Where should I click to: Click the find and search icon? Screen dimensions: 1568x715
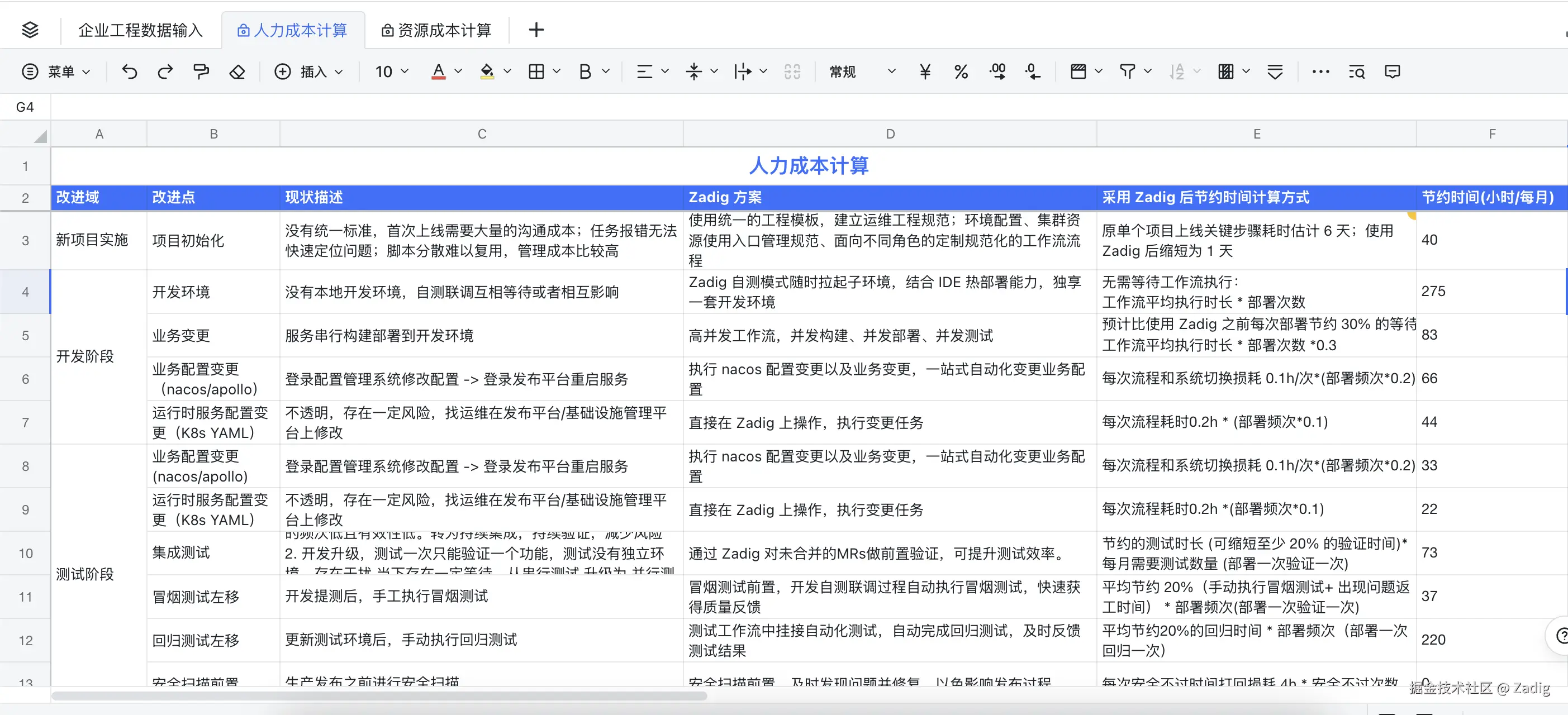click(1356, 72)
